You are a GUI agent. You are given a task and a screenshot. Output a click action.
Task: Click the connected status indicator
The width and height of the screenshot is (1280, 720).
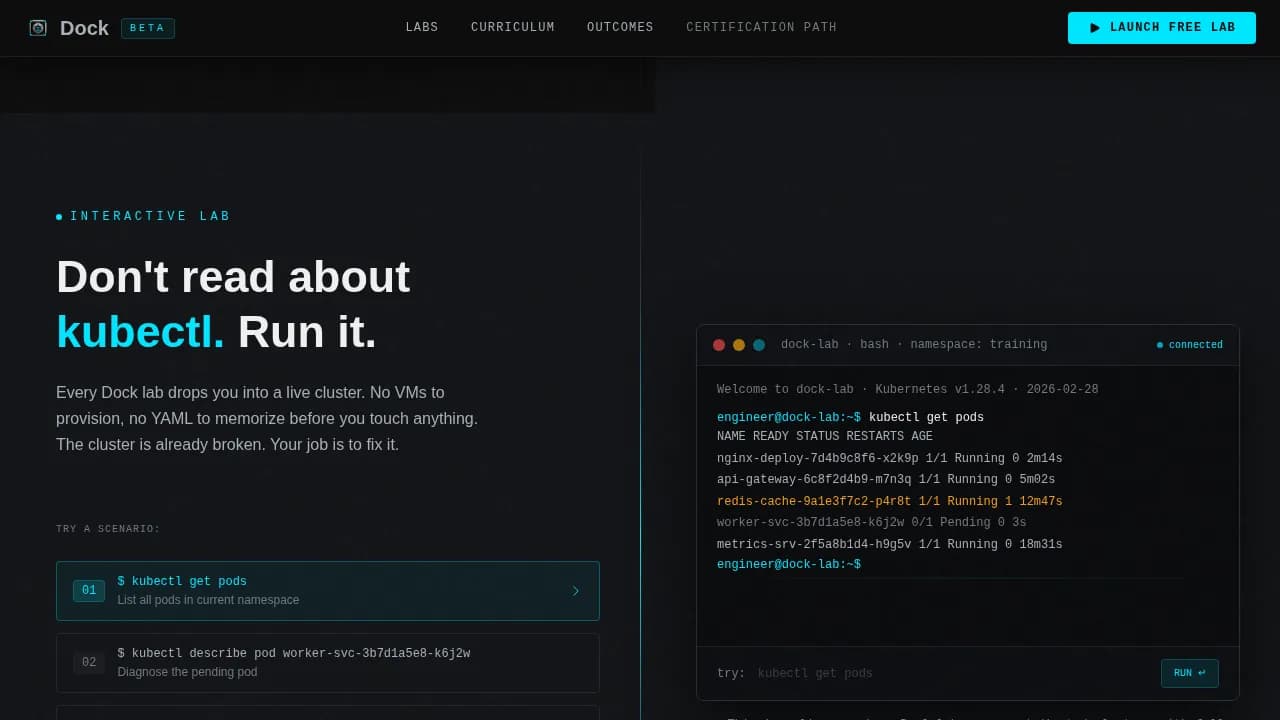(x=1190, y=345)
